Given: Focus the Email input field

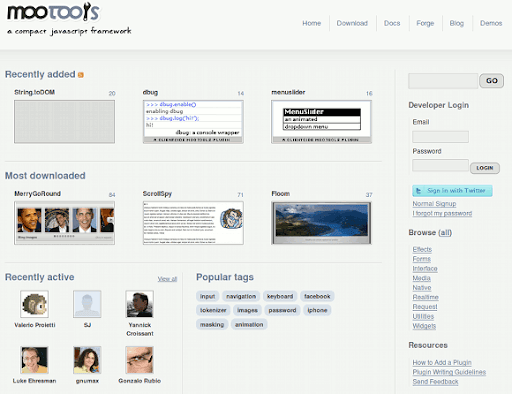Looking at the screenshot, I should tap(440, 137).
